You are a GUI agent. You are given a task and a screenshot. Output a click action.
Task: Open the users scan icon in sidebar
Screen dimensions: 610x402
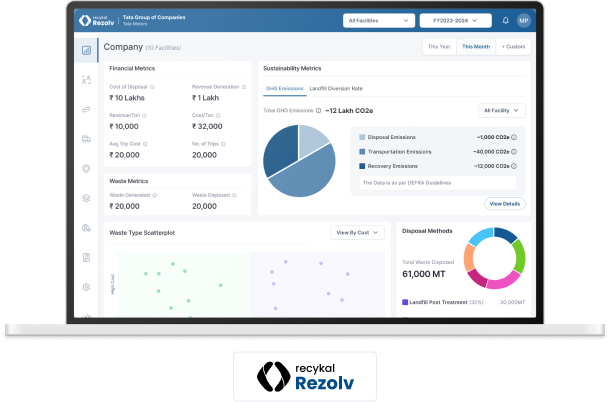point(86,80)
